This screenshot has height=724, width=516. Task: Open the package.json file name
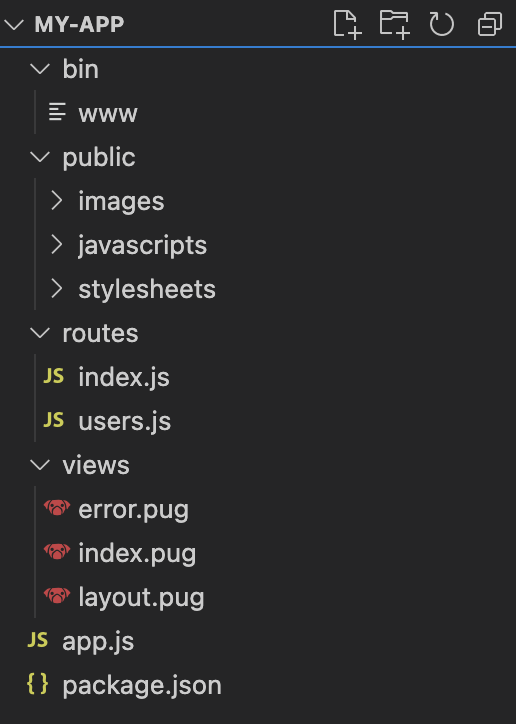(x=142, y=686)
